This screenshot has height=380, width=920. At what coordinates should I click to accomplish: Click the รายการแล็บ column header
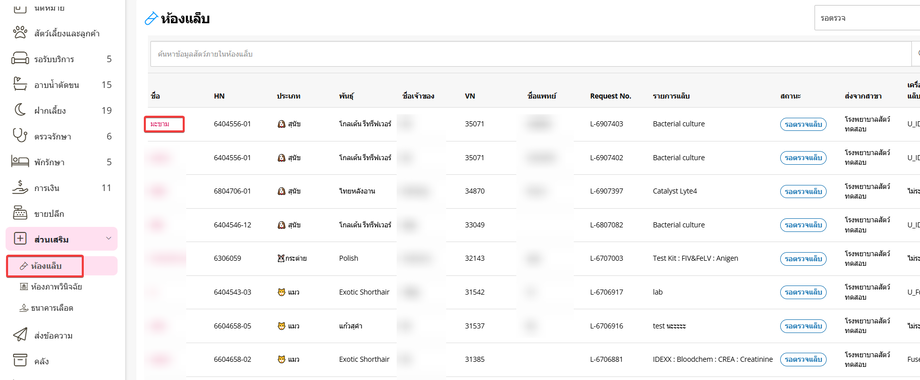pyautogui.click(x=670, y=96)
